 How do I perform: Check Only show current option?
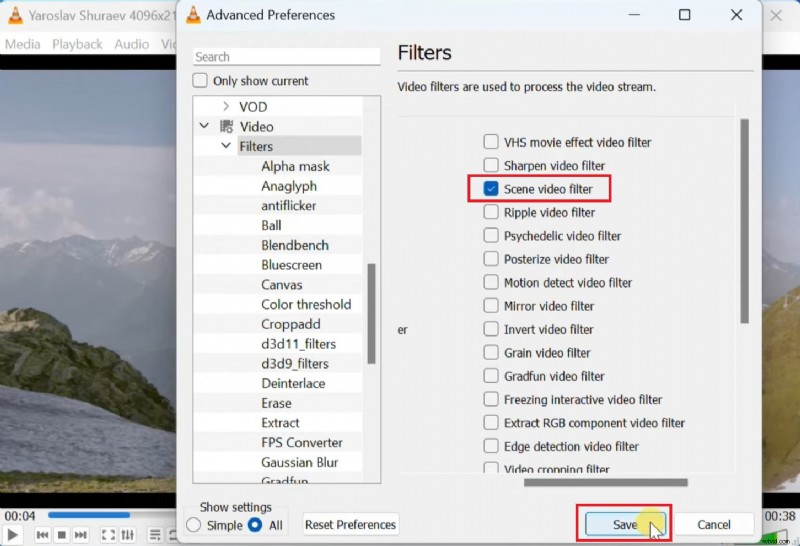[x=201, y=81]
